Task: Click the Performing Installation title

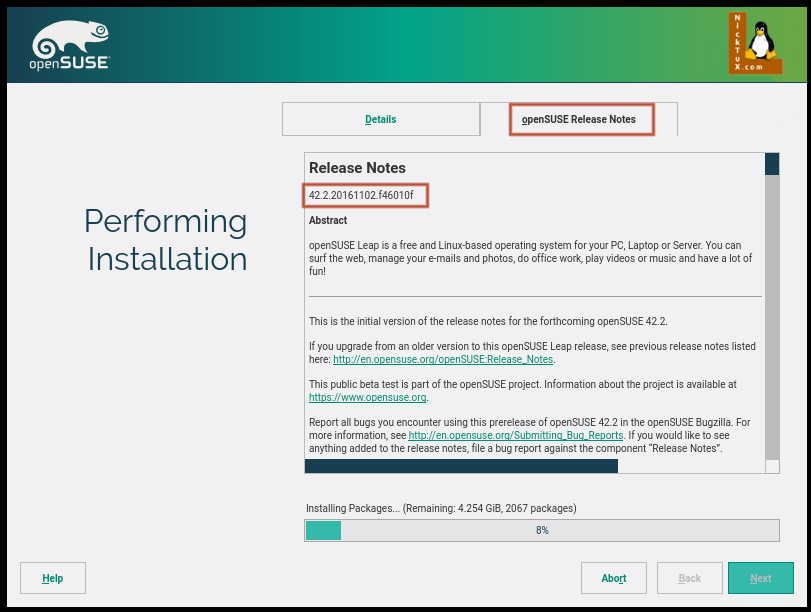Action: pos(166,240)
